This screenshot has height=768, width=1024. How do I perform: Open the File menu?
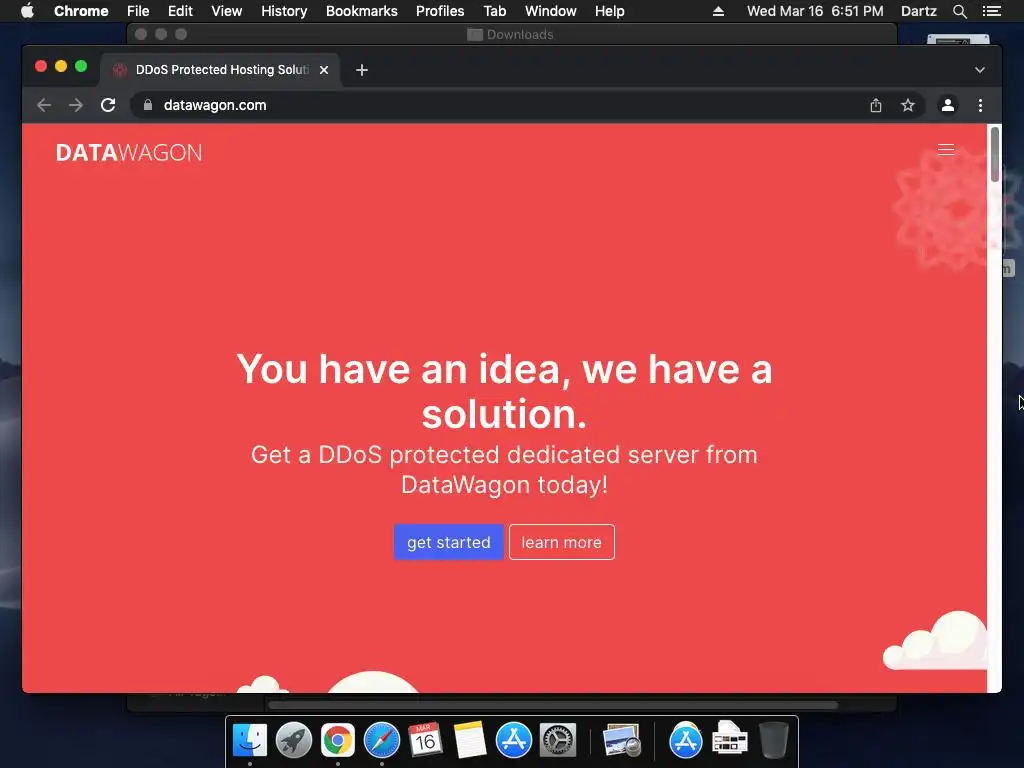coord(138,11)
